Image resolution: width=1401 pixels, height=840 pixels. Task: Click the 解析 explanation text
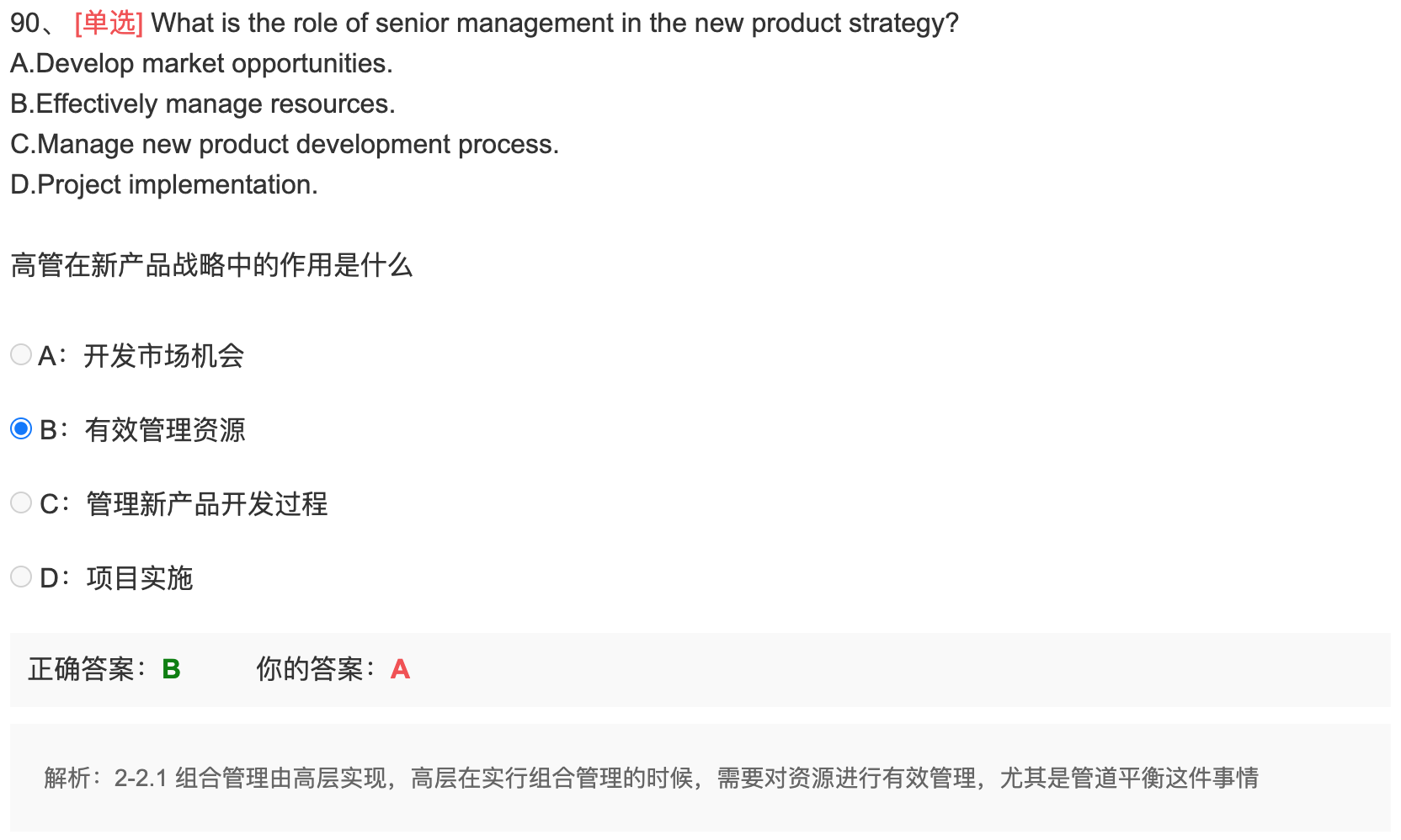[x=651, y=778]
